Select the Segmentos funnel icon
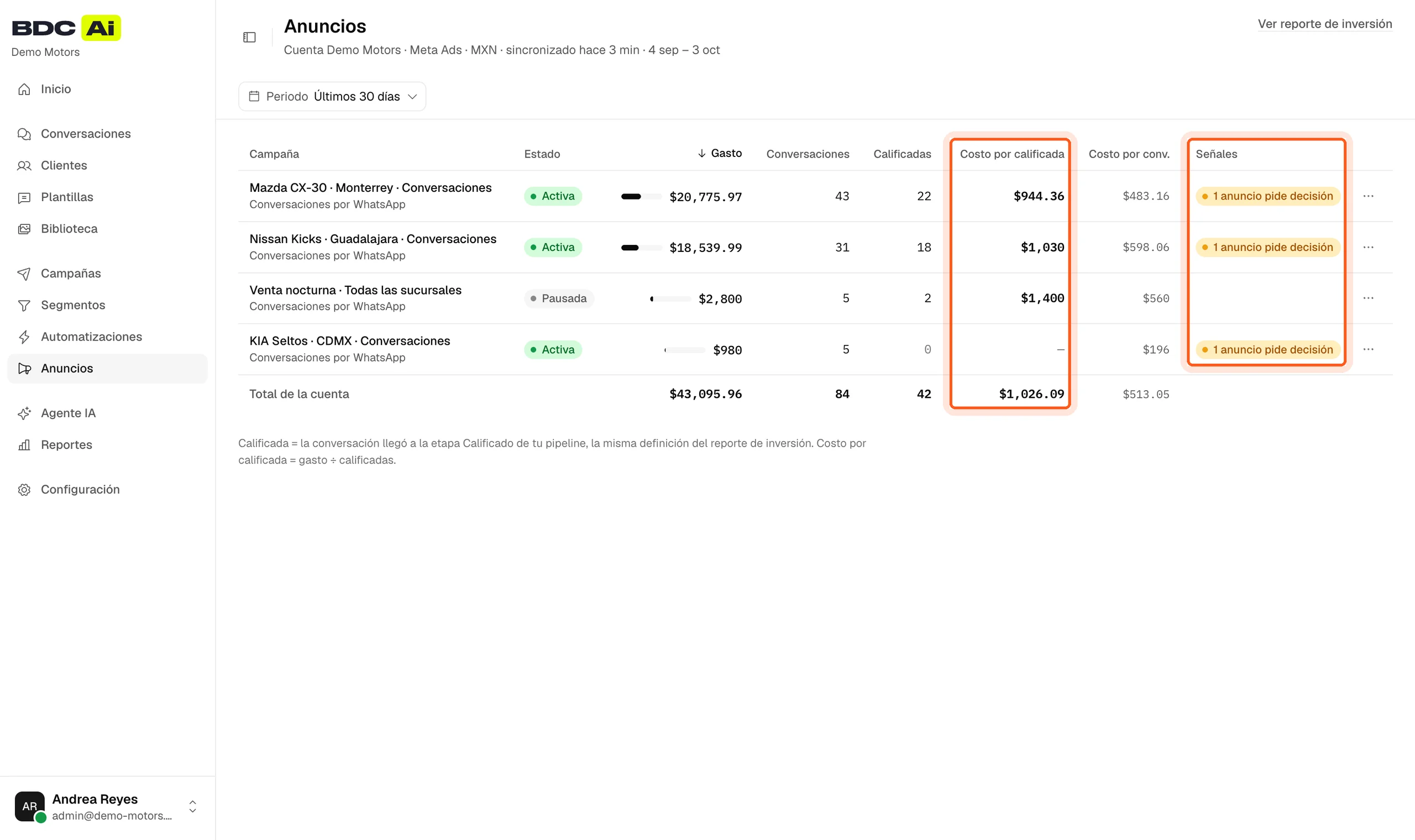Image resolution: width=1415 pixels, height=840 pixels. (x=24, y=305)
